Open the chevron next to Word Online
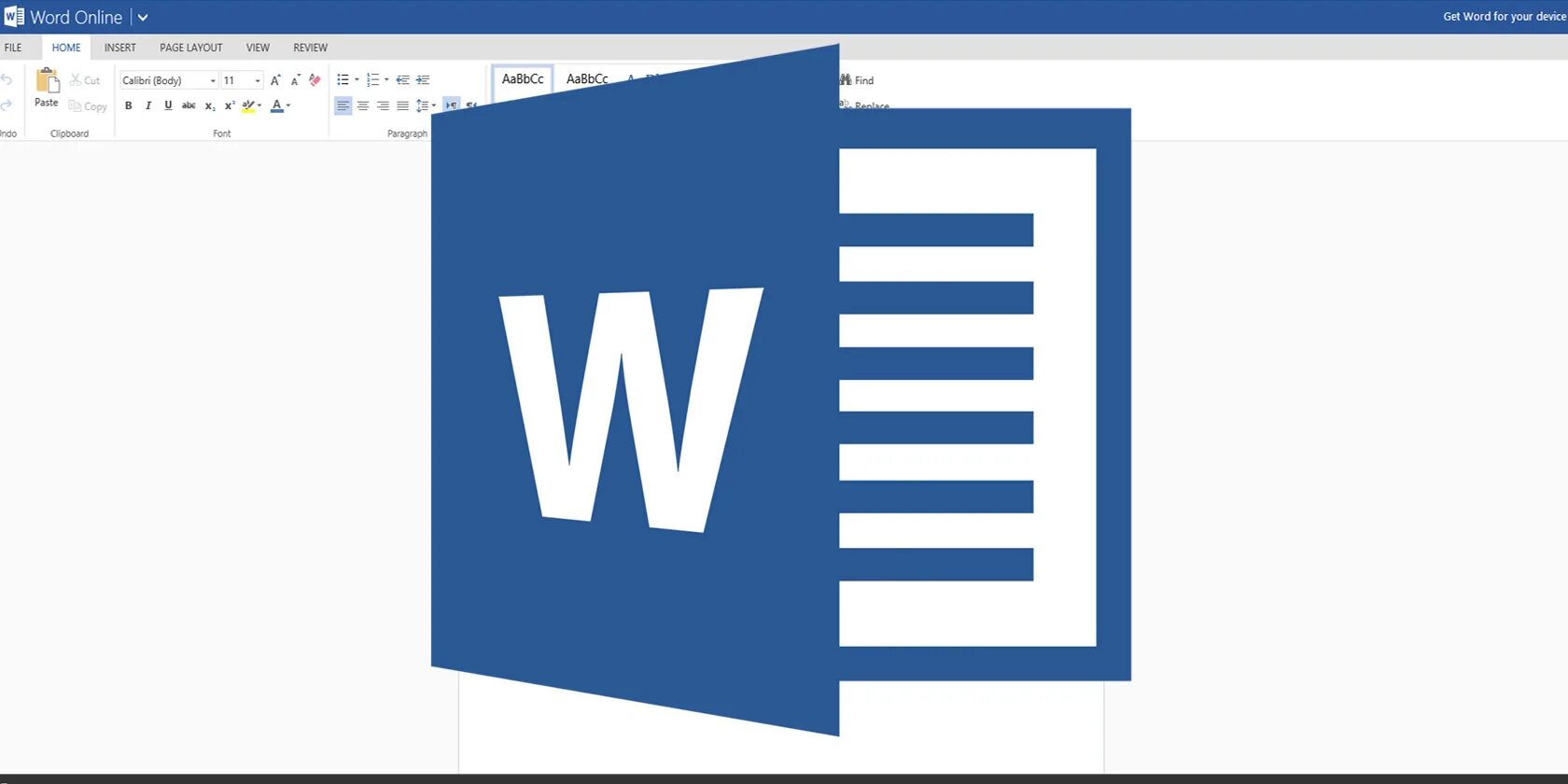The image size is (1568, 784). pyautogui.click(x=143, y=18)
